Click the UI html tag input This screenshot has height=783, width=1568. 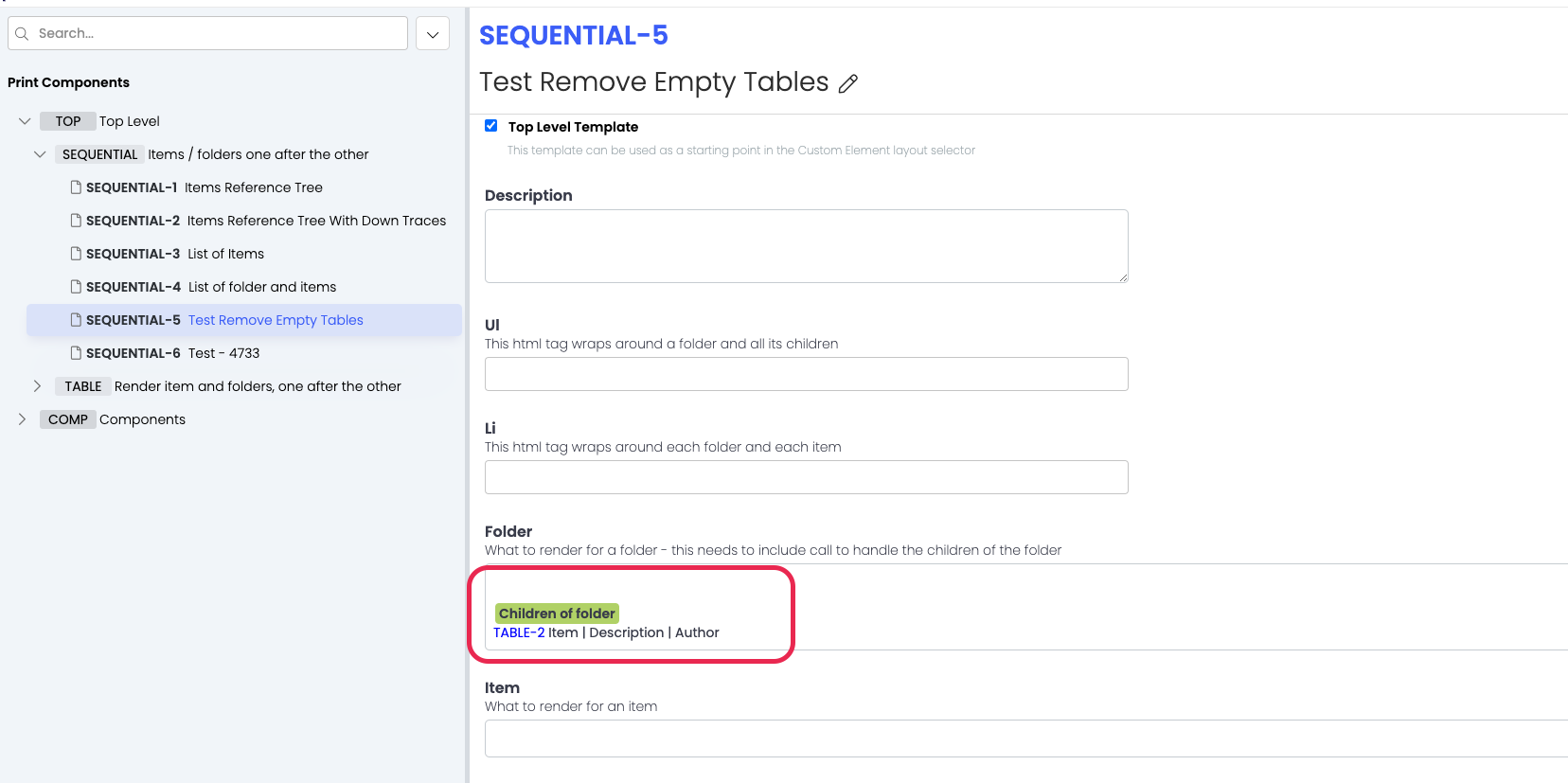click(x=807, y=374)
